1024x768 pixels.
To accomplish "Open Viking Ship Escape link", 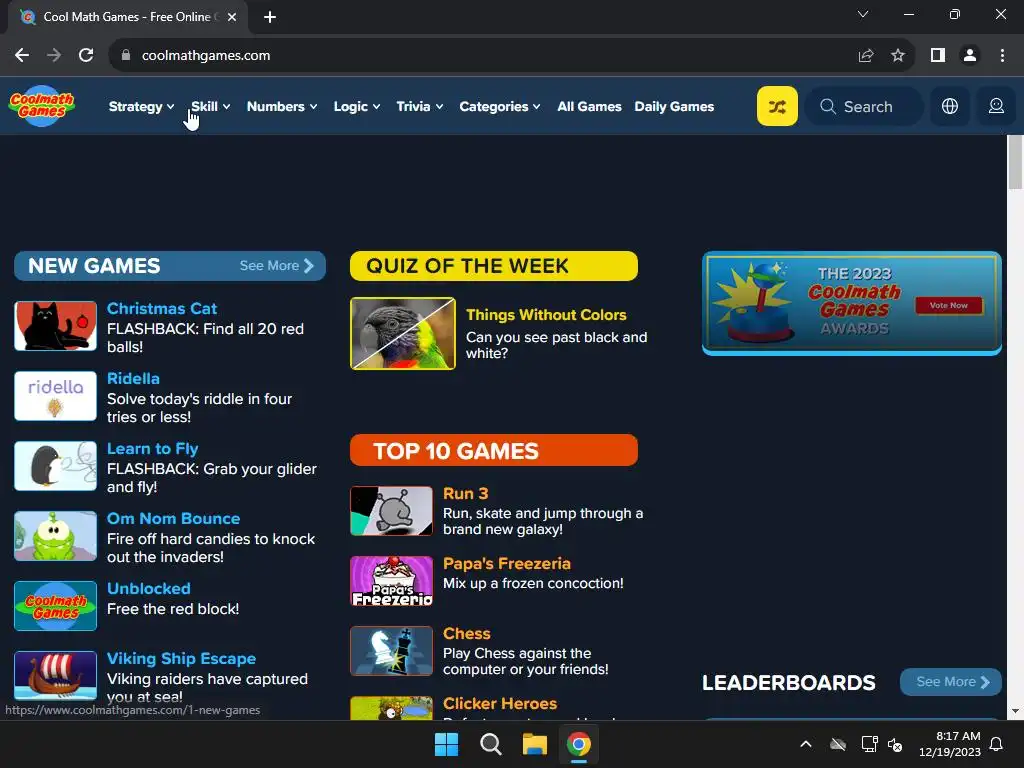I will 181,658.
